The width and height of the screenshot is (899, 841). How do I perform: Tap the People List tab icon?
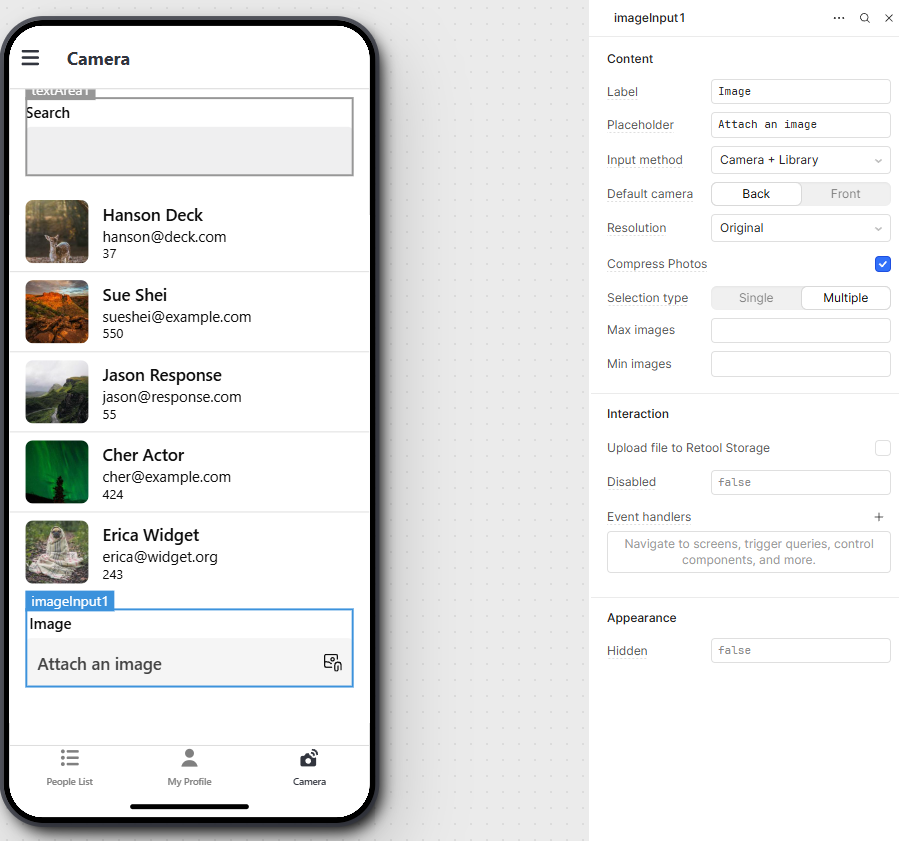pyautogui.click(x=69, y=758)
